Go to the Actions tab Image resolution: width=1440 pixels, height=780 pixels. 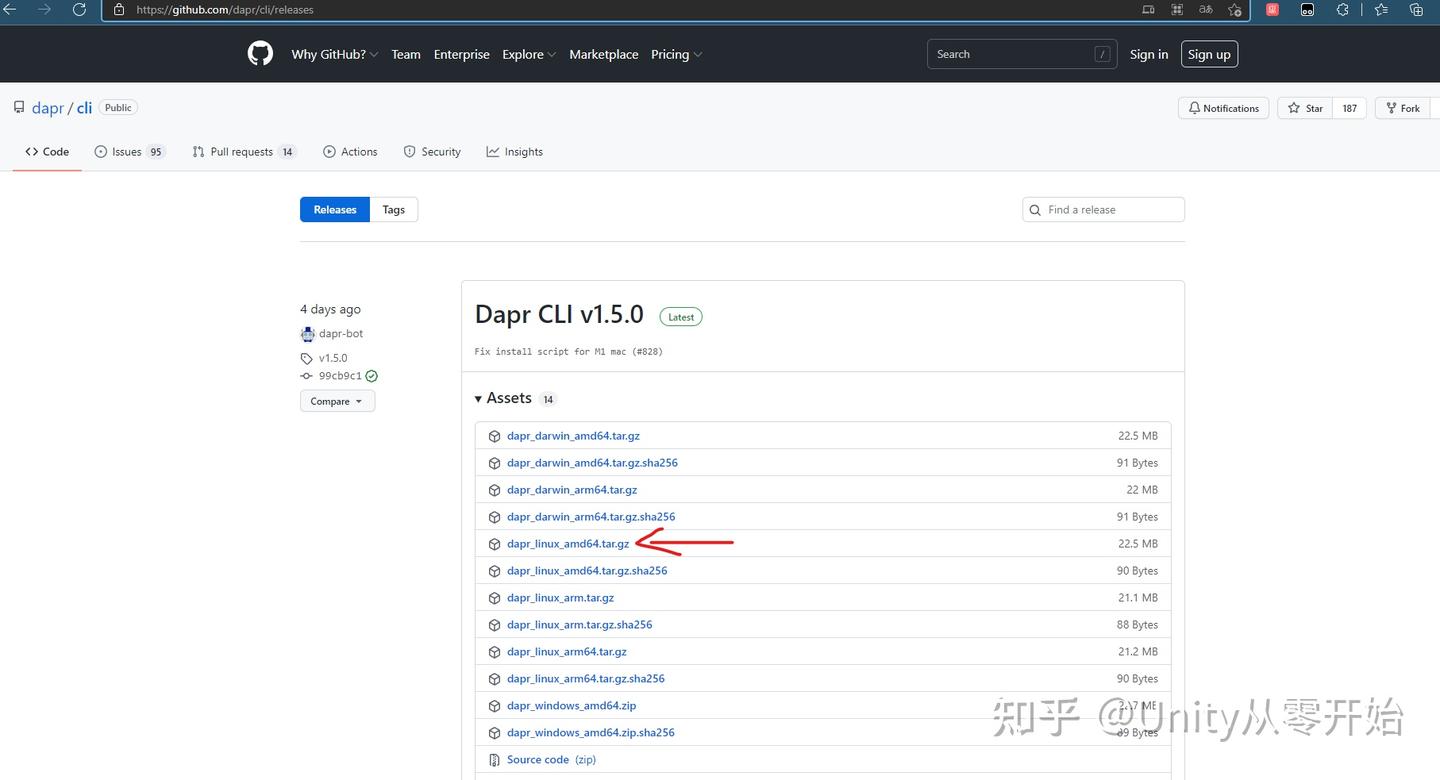[x=350, y=152]
